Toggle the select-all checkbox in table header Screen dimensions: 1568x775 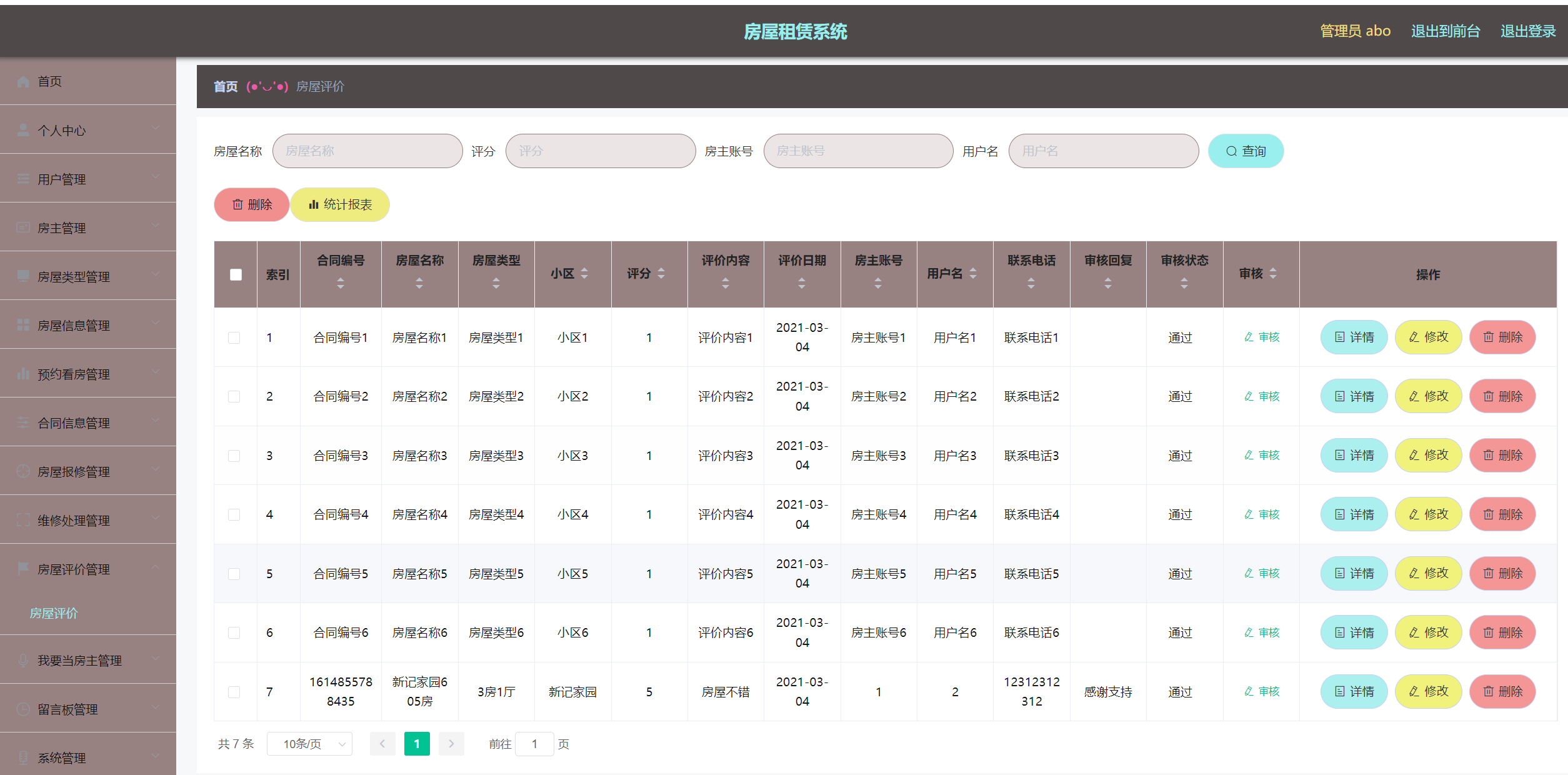pyautogui.click(x=236, y=274)
